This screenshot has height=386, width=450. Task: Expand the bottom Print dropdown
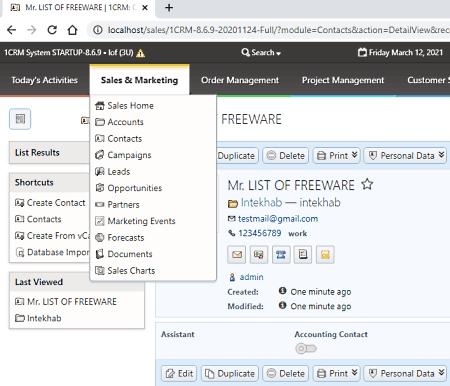(355, 373)
